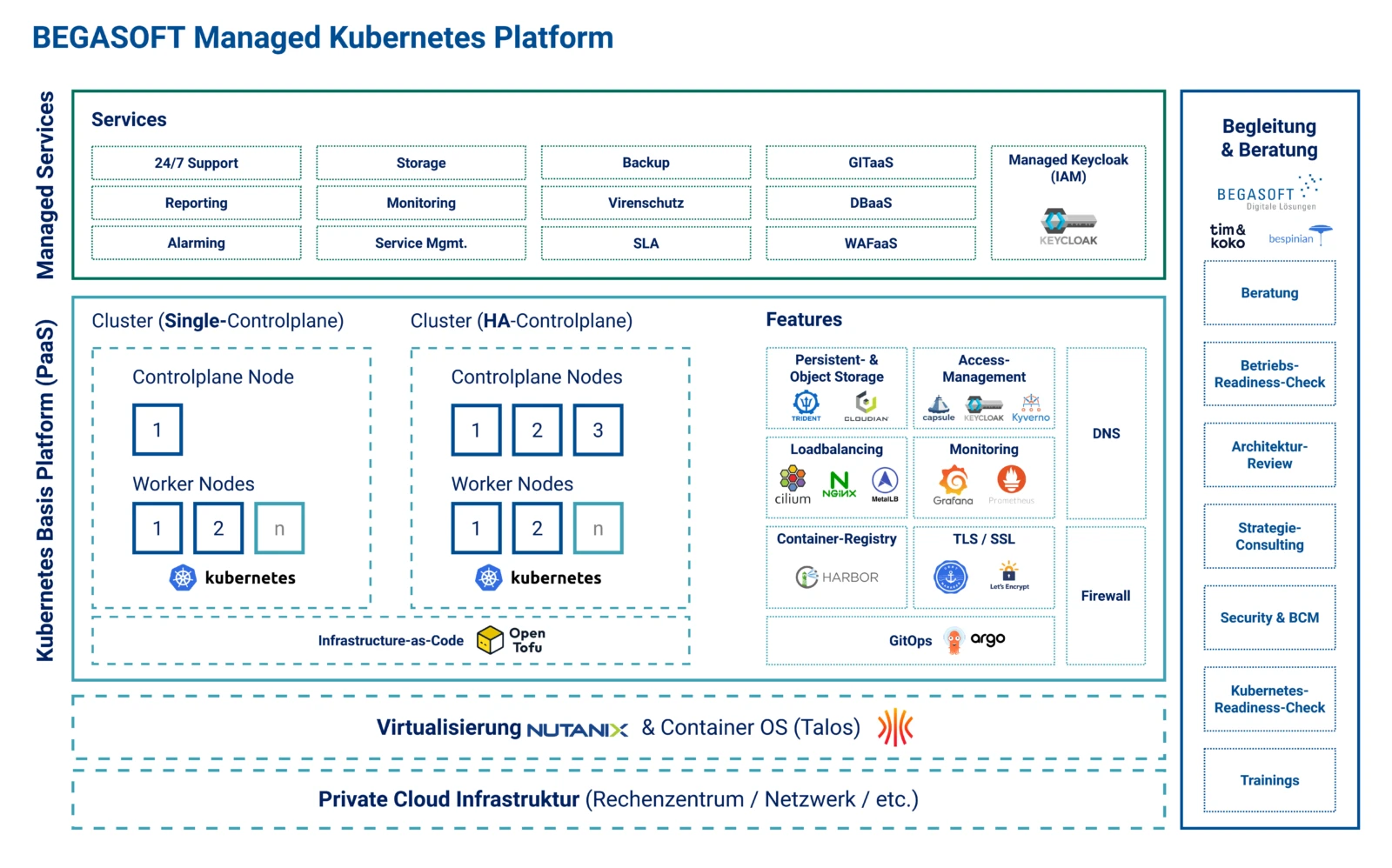
Task: Click HA-Controlplane node number 3
Action: point(598,430)
